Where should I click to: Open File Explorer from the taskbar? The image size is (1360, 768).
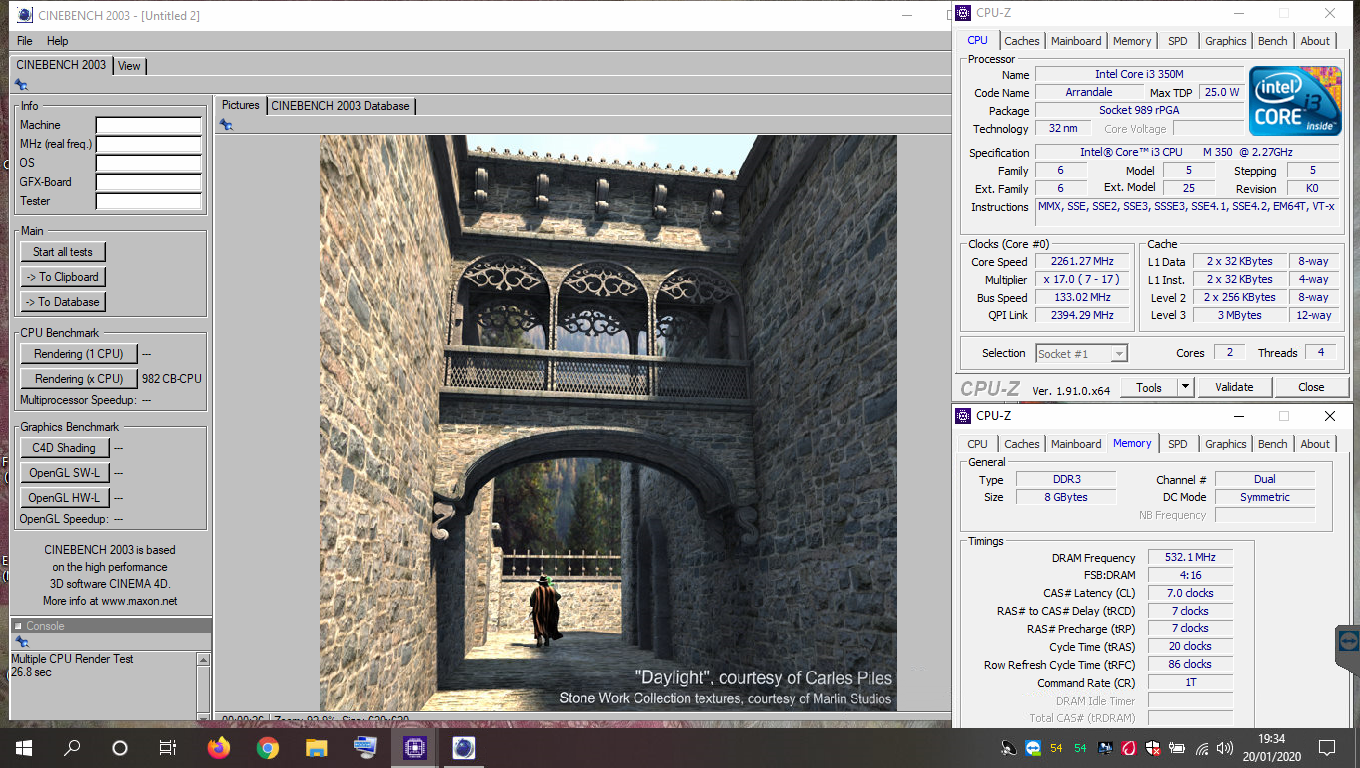point(316,747)
